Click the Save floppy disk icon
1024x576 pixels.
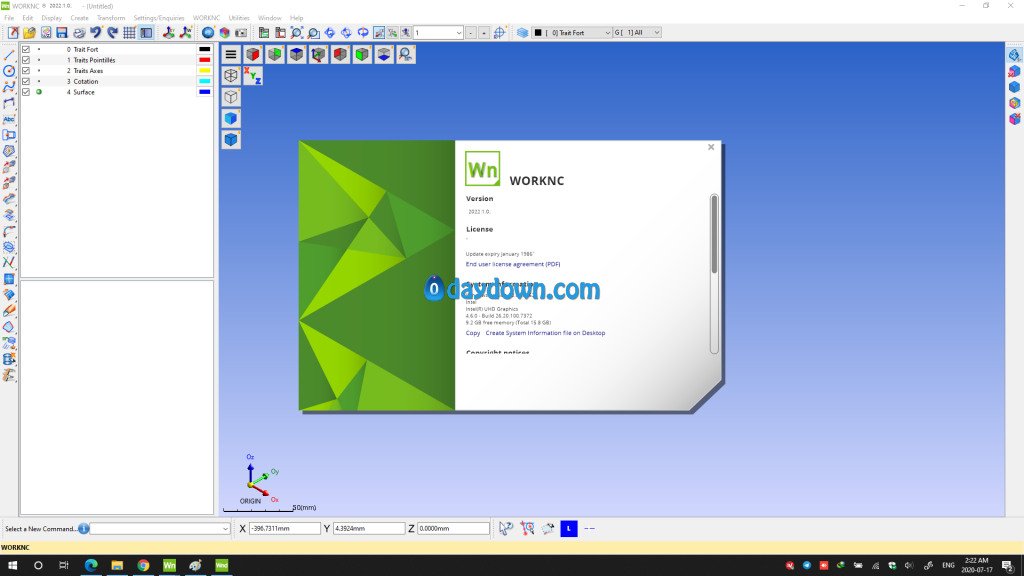coord(62,33)
